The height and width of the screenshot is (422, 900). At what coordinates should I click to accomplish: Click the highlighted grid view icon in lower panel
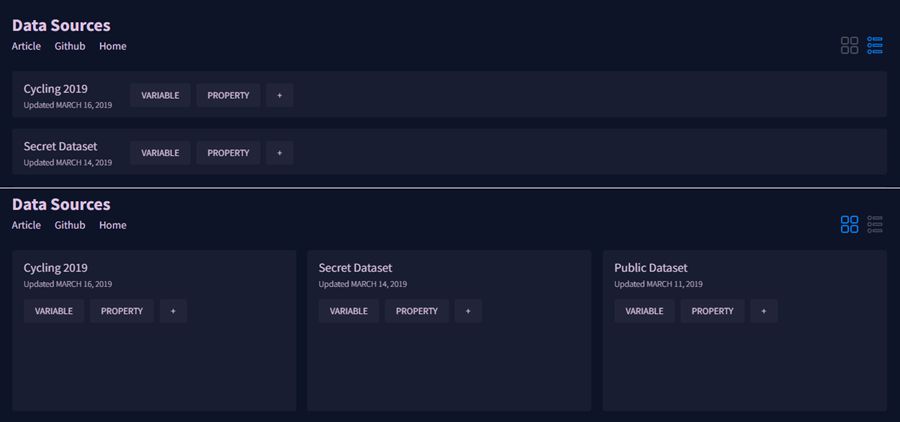(849, 224)
